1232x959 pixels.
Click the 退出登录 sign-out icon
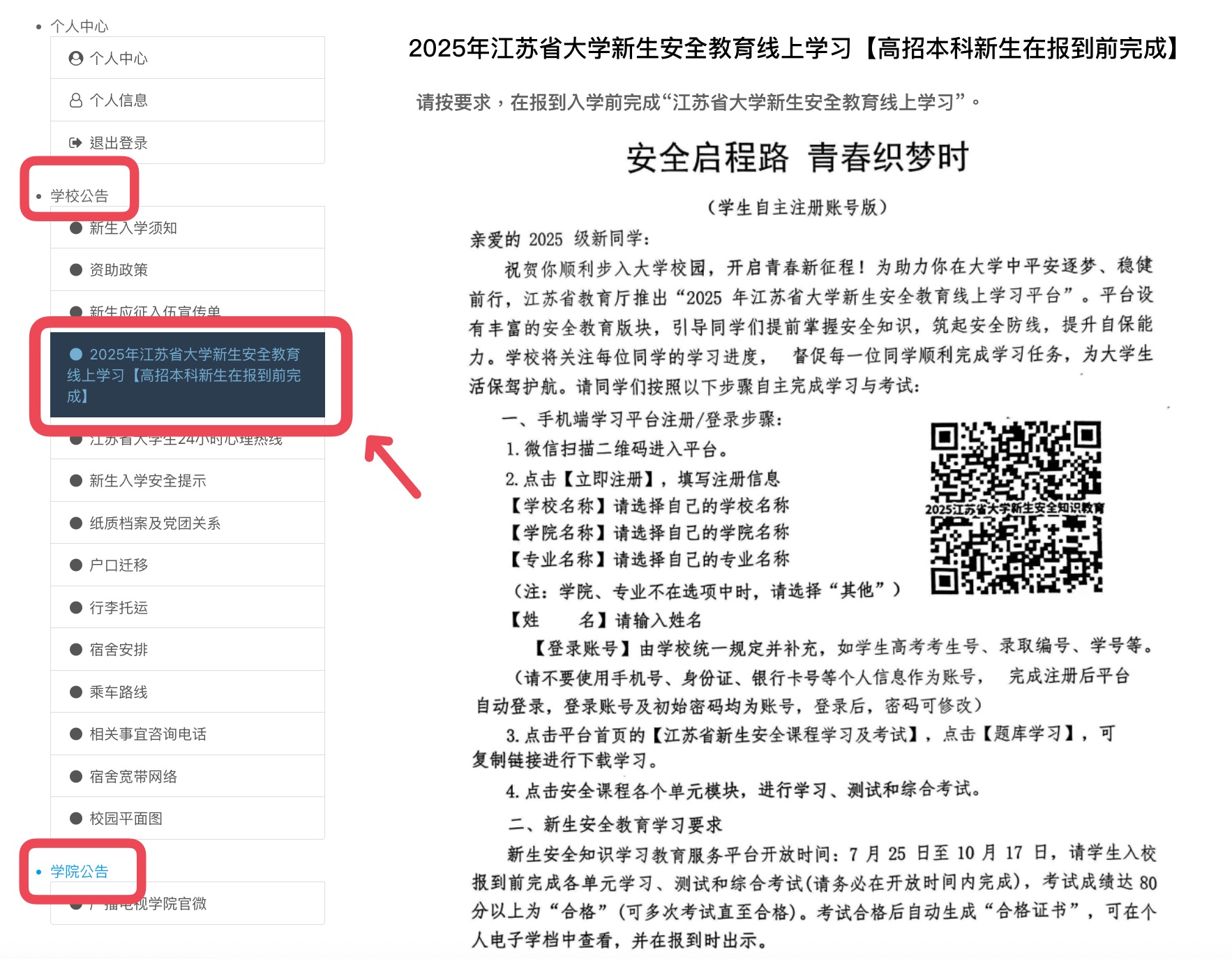click(x=75, y=143)
